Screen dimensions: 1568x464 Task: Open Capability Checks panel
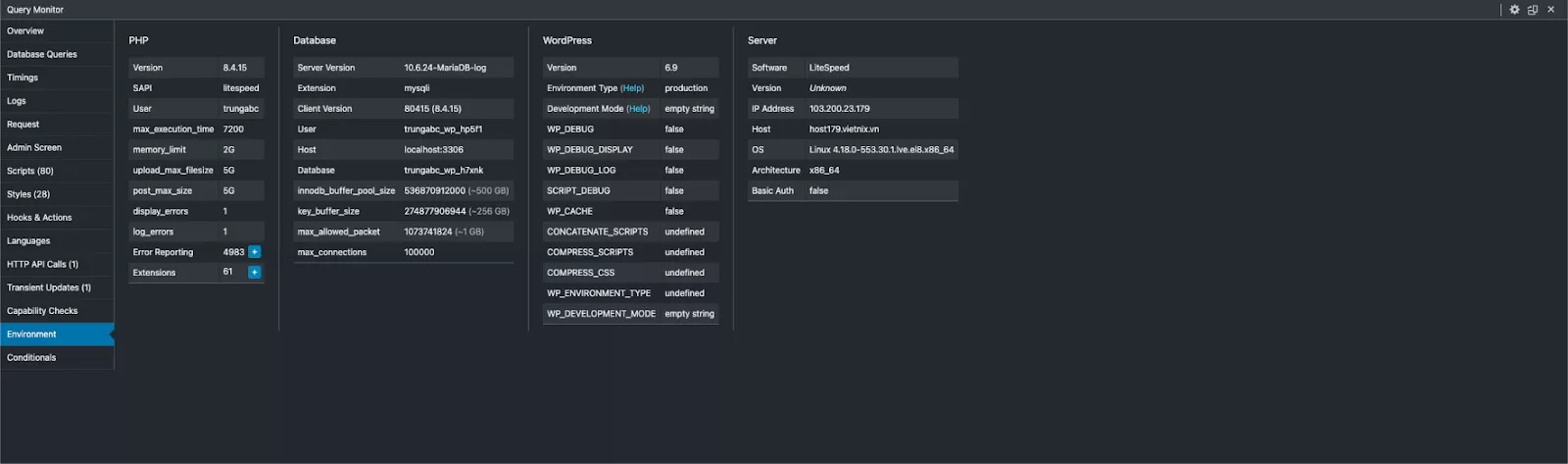[57, 311]
